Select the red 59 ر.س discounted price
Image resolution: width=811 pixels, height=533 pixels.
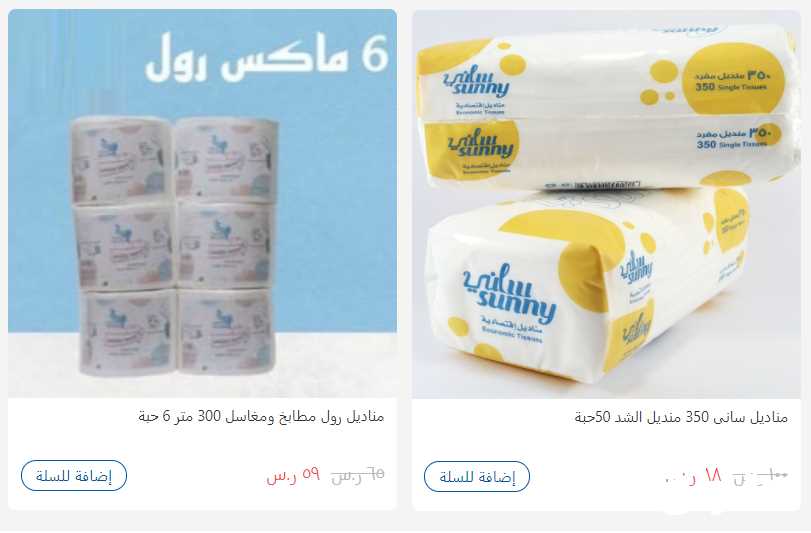point(293,475)
